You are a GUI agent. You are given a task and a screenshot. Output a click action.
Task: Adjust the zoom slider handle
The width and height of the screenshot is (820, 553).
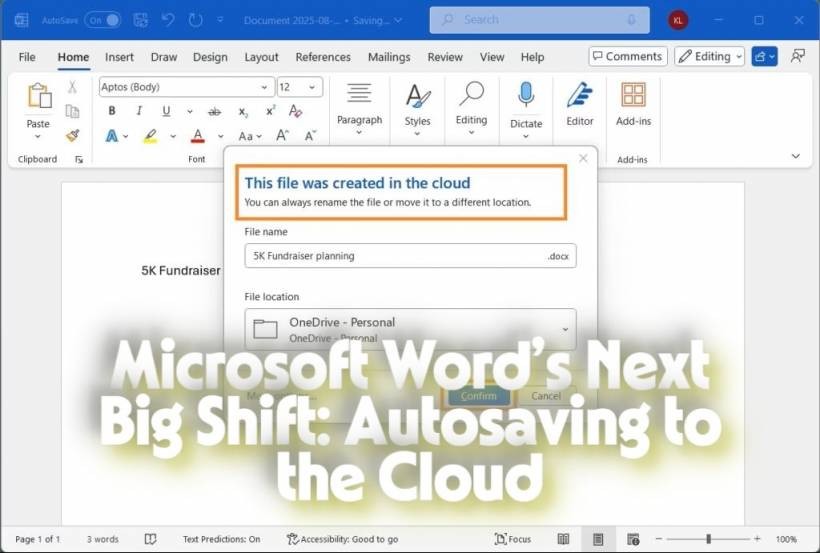tap(708, 539)
